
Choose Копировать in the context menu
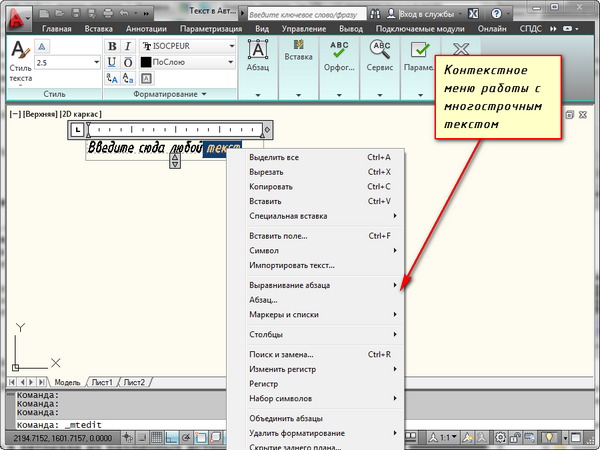click(x=324, y=187)
